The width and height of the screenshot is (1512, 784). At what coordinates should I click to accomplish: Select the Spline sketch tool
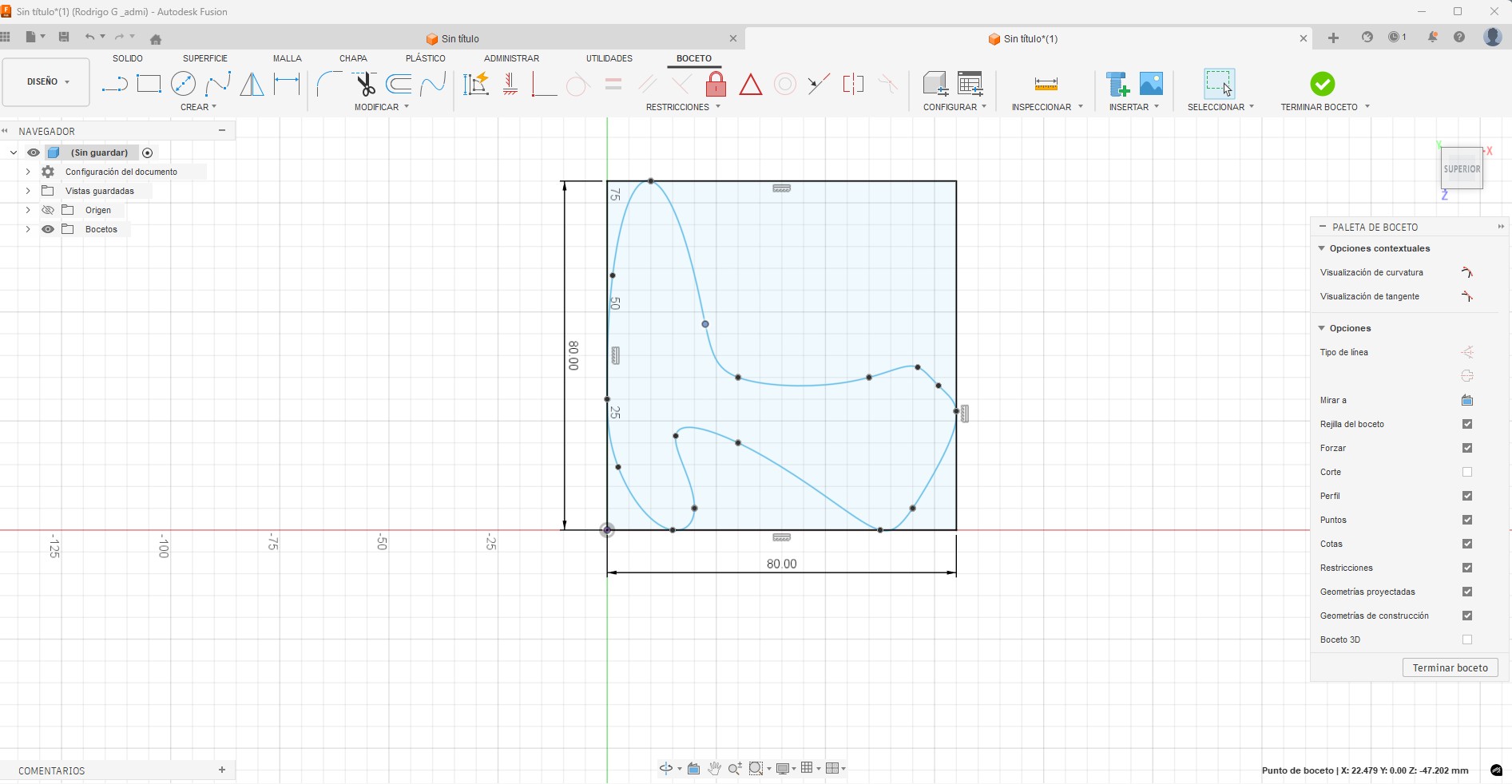[x=218, y=84]
